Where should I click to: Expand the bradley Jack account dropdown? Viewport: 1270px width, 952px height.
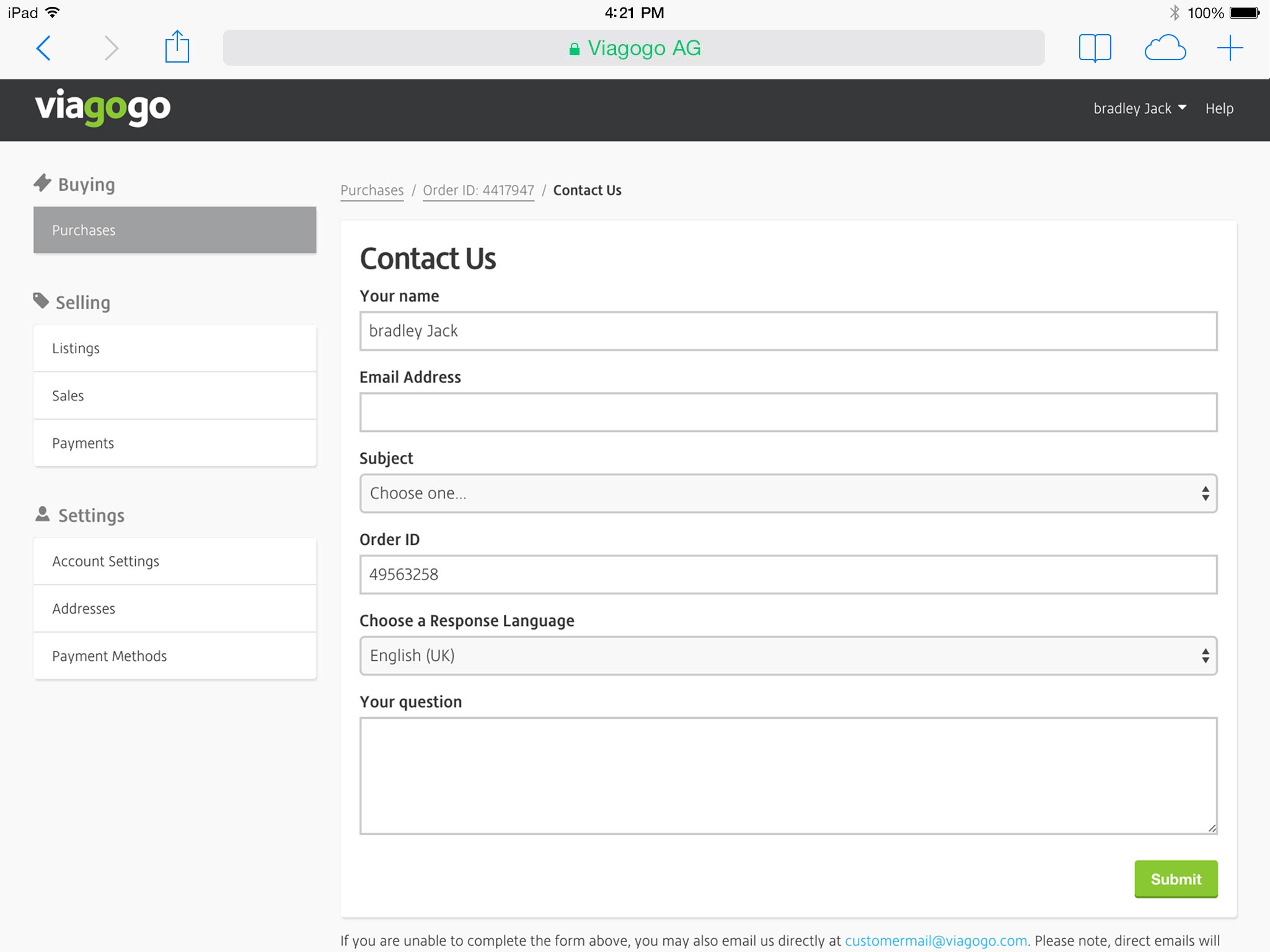[1139, 108]
